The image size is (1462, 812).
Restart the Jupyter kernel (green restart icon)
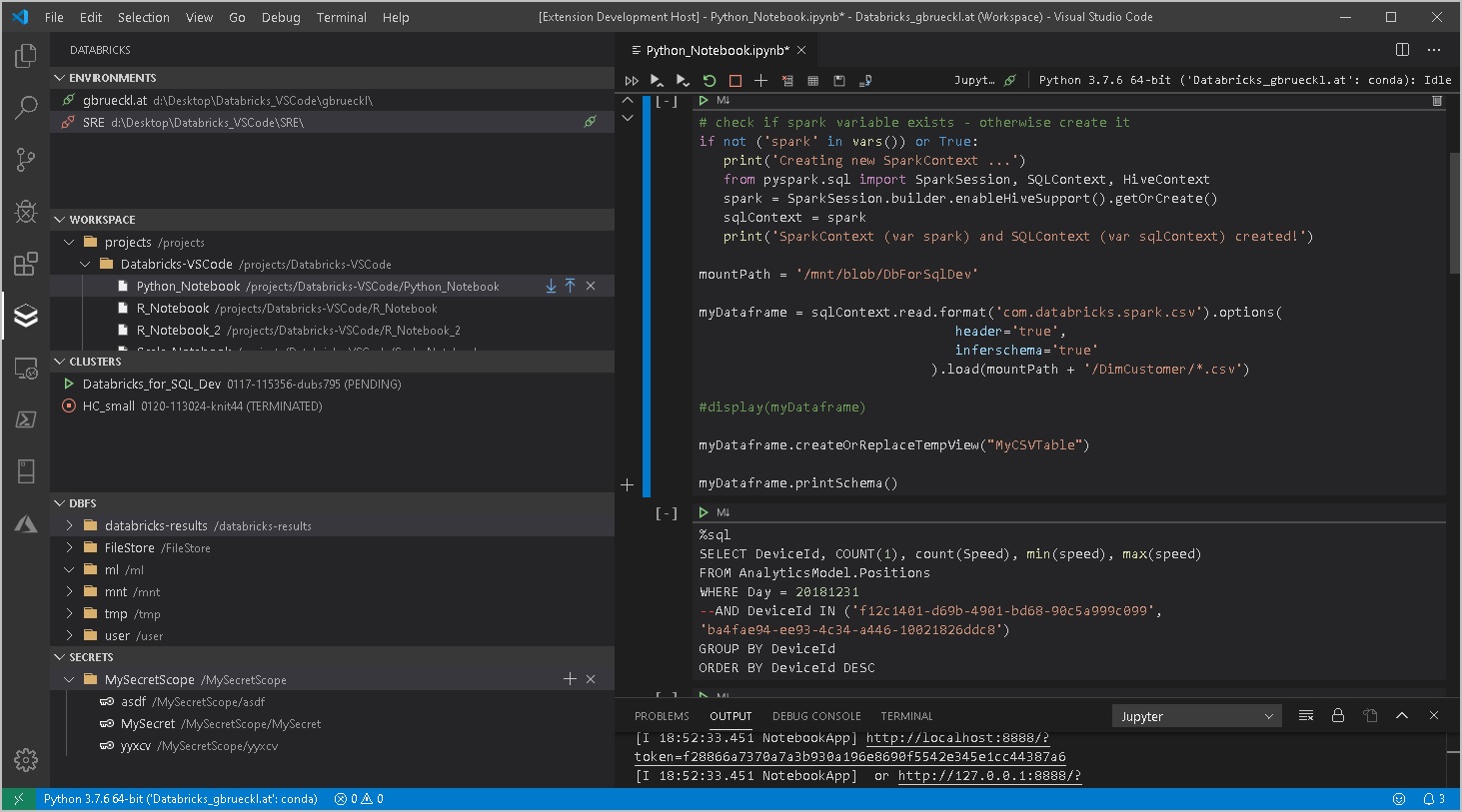710,81
